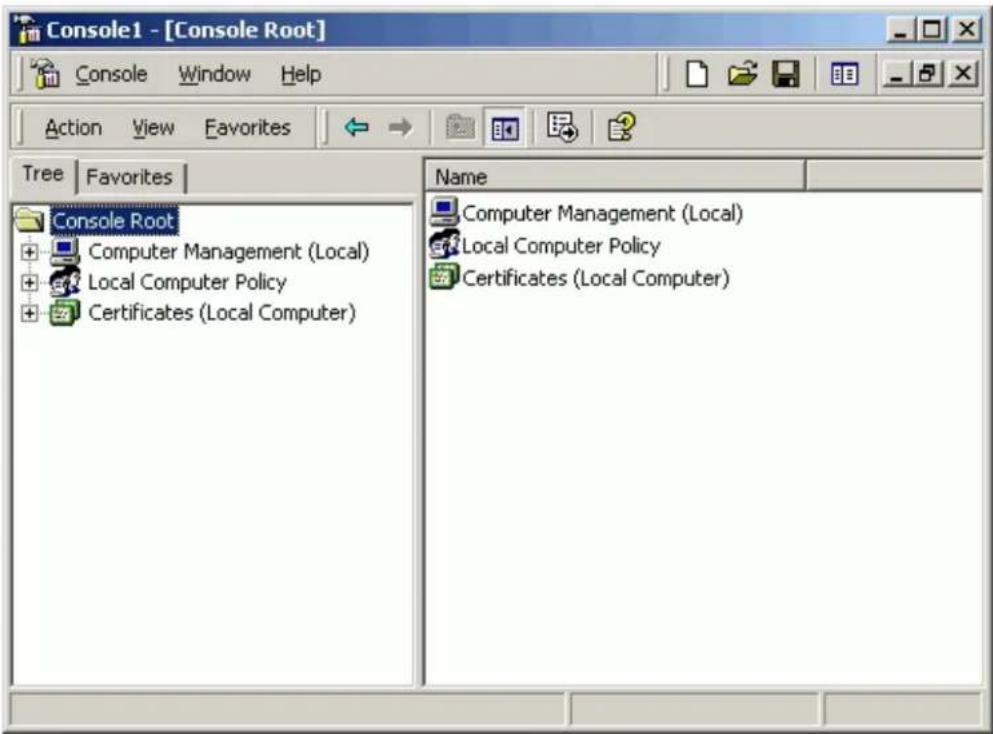993x734 pixels.
Task: Click the MMC console icon beside Console menu
Action: click(x=46, y=73)
